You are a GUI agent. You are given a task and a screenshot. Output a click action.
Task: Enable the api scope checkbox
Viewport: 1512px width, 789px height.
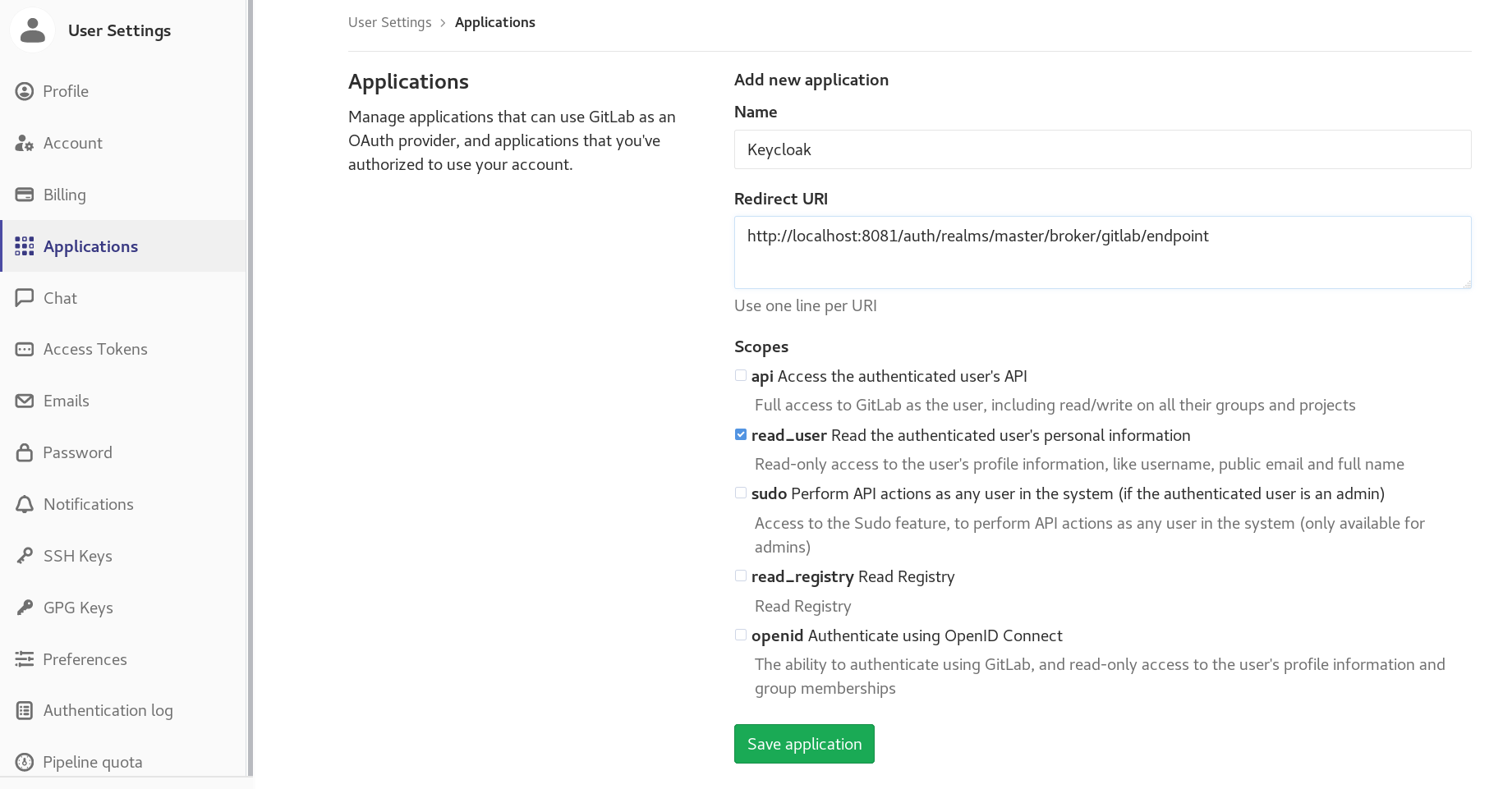[x=740, y=375]
